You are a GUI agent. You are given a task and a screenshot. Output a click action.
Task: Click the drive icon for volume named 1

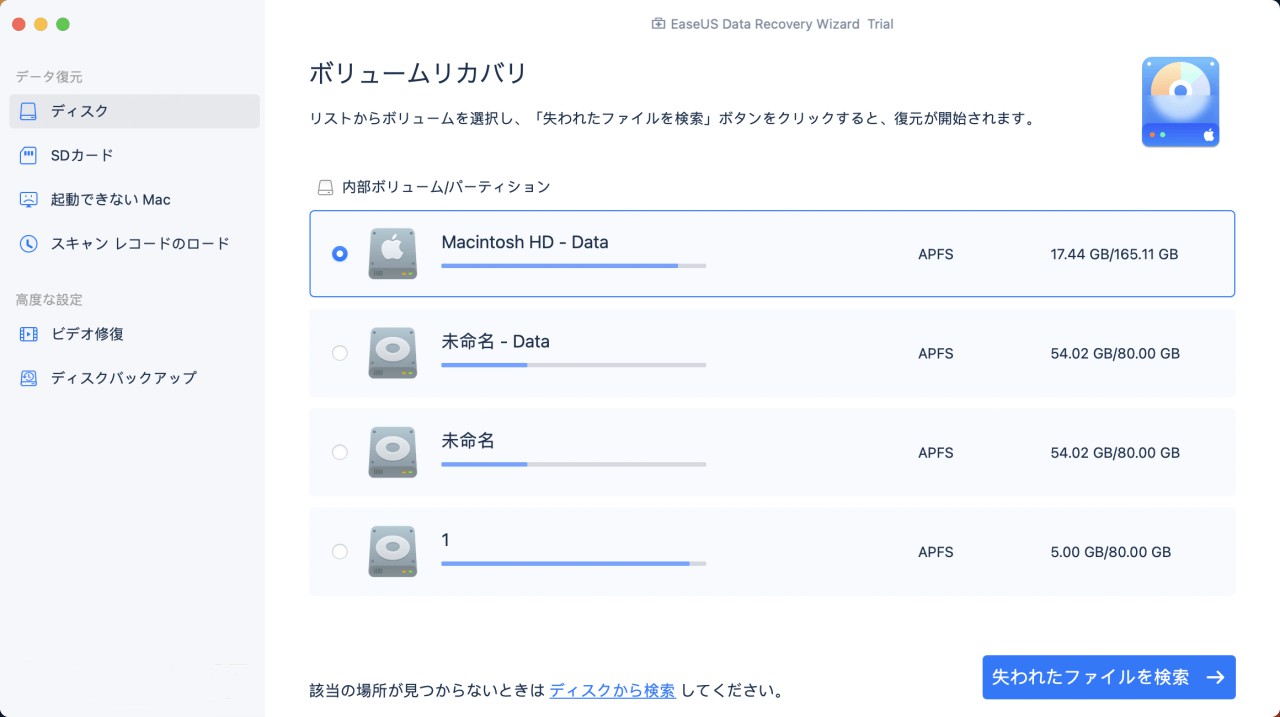(x=392, y=551)
